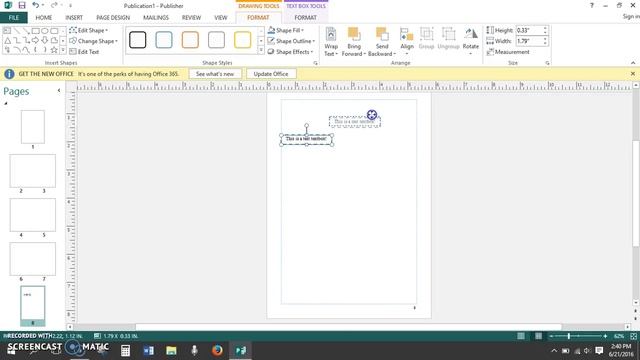This screenshot has height=360, width=640.
Task: Select the oval shape in Insert Shapes
Action: coord(45,31)
